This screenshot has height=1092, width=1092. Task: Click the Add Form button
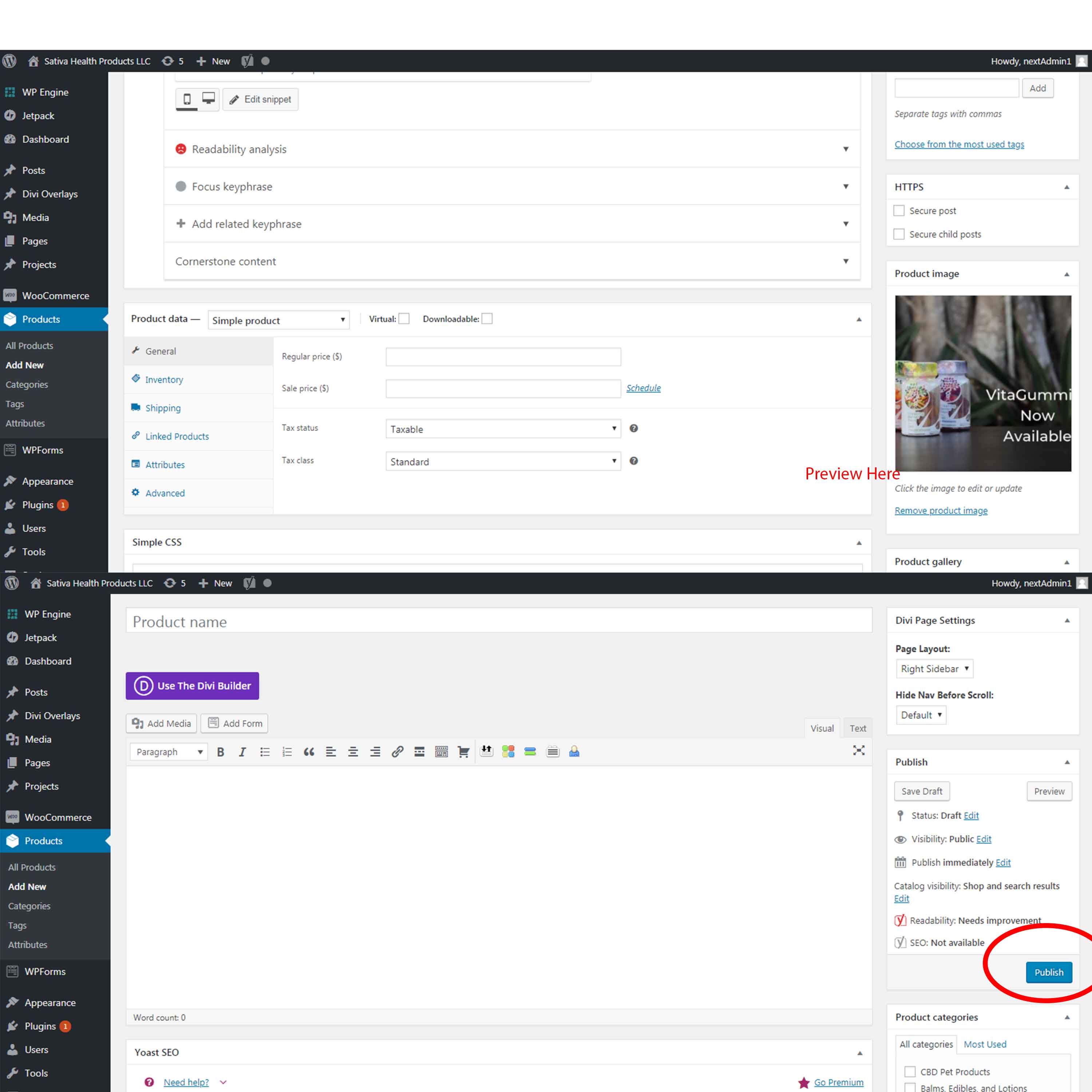click(x=234, y=723)
